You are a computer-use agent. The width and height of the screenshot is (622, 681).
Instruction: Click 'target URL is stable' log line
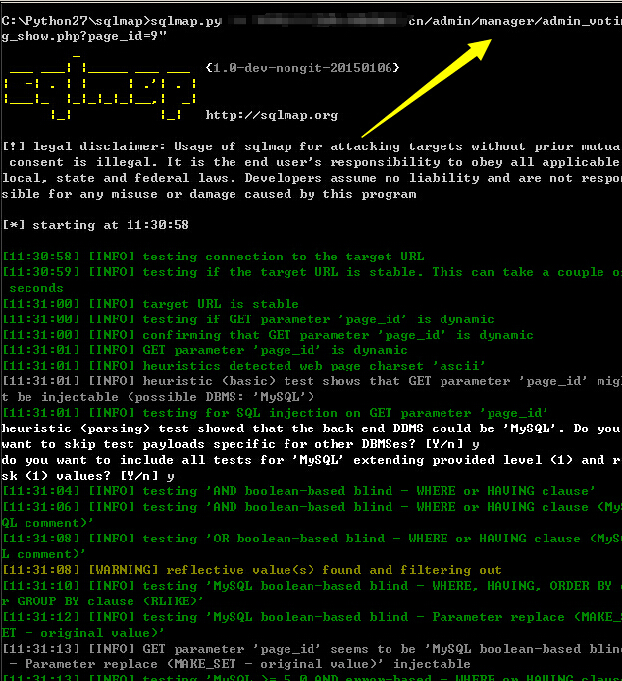(150, 304)
